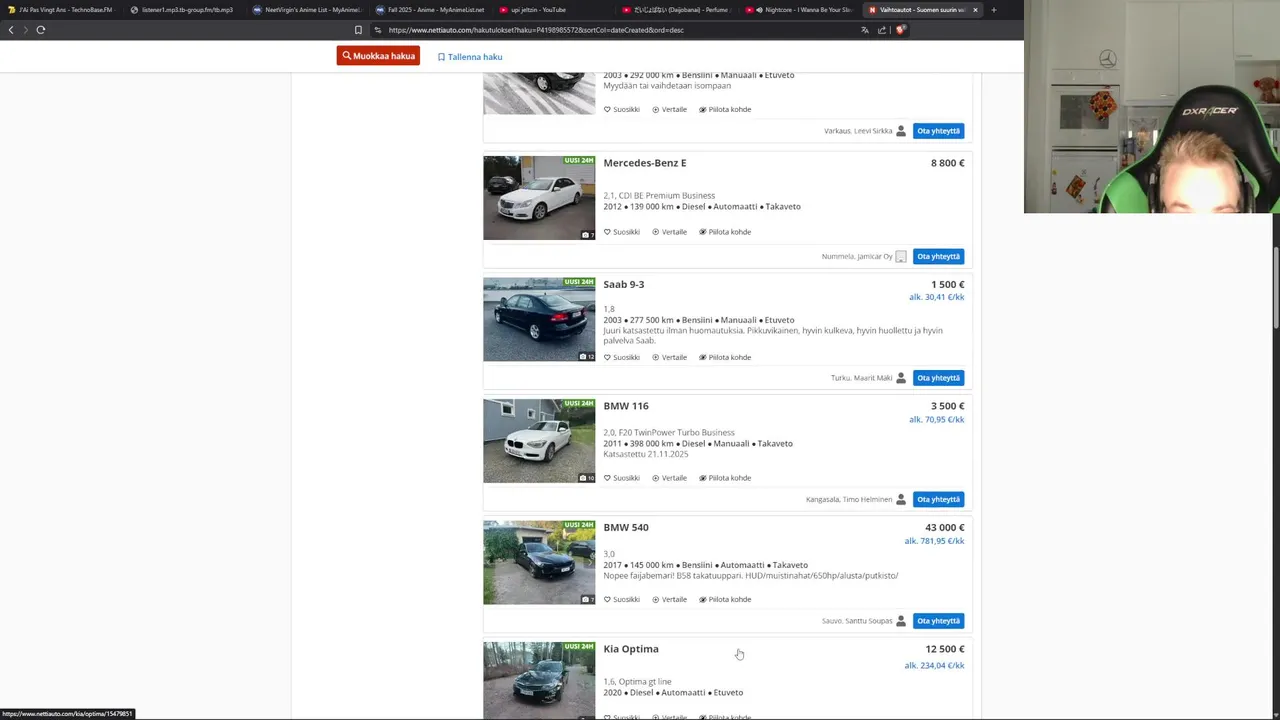Favorite the Saab 9-3 via Suosikki
The height and width of the screenshot is (720, 1280).
tap(622, 357)
